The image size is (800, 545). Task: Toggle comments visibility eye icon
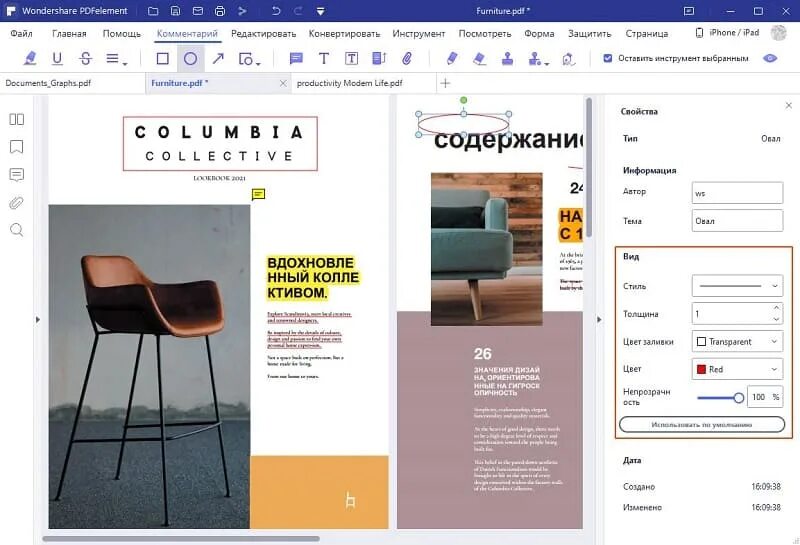click(770, 58)
